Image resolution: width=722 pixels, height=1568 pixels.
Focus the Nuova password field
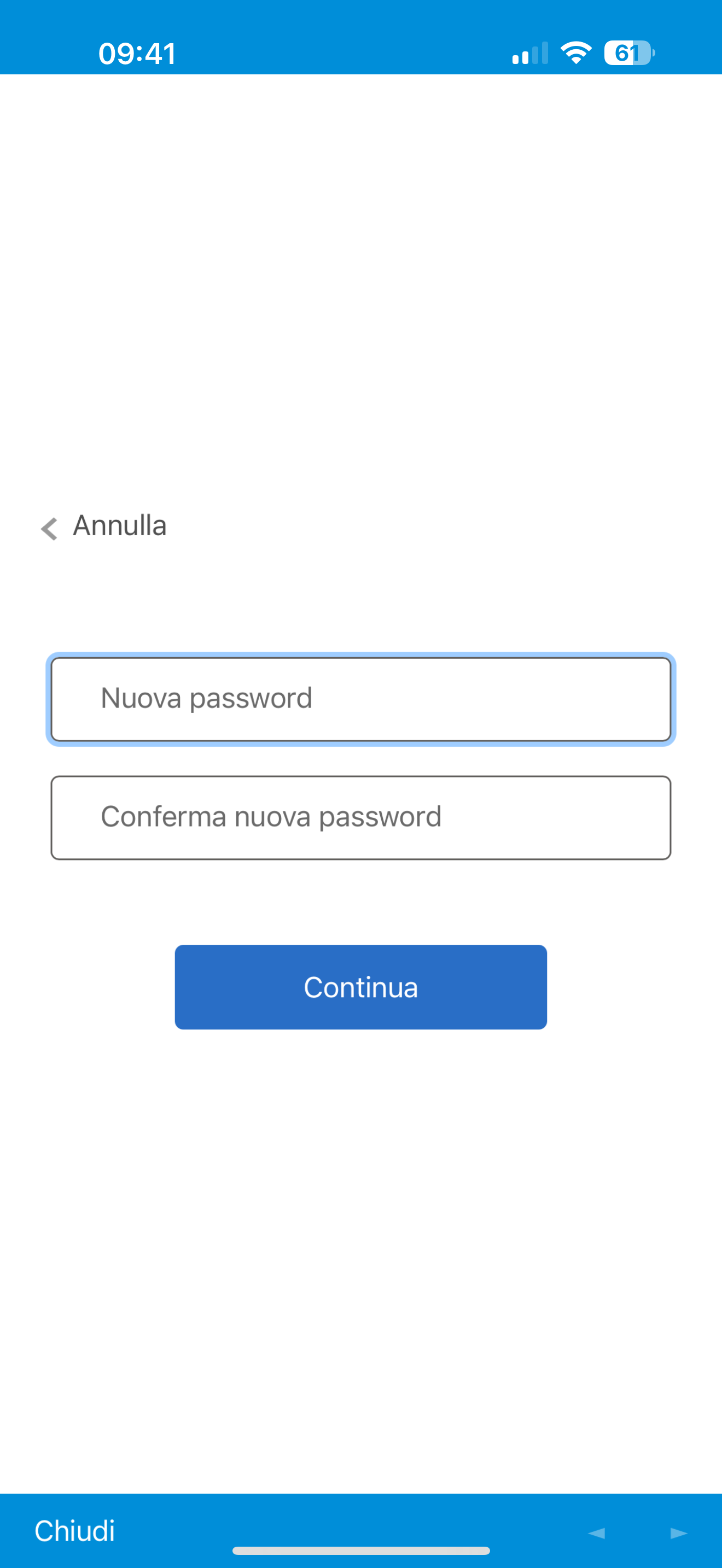(361, 699)
